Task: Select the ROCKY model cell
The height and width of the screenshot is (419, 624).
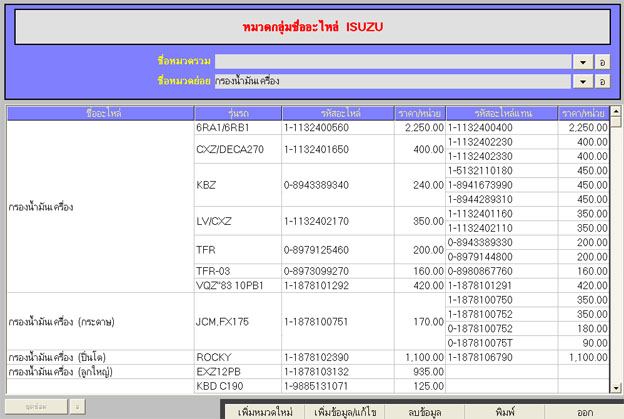Action: click(x=238, y=357)
